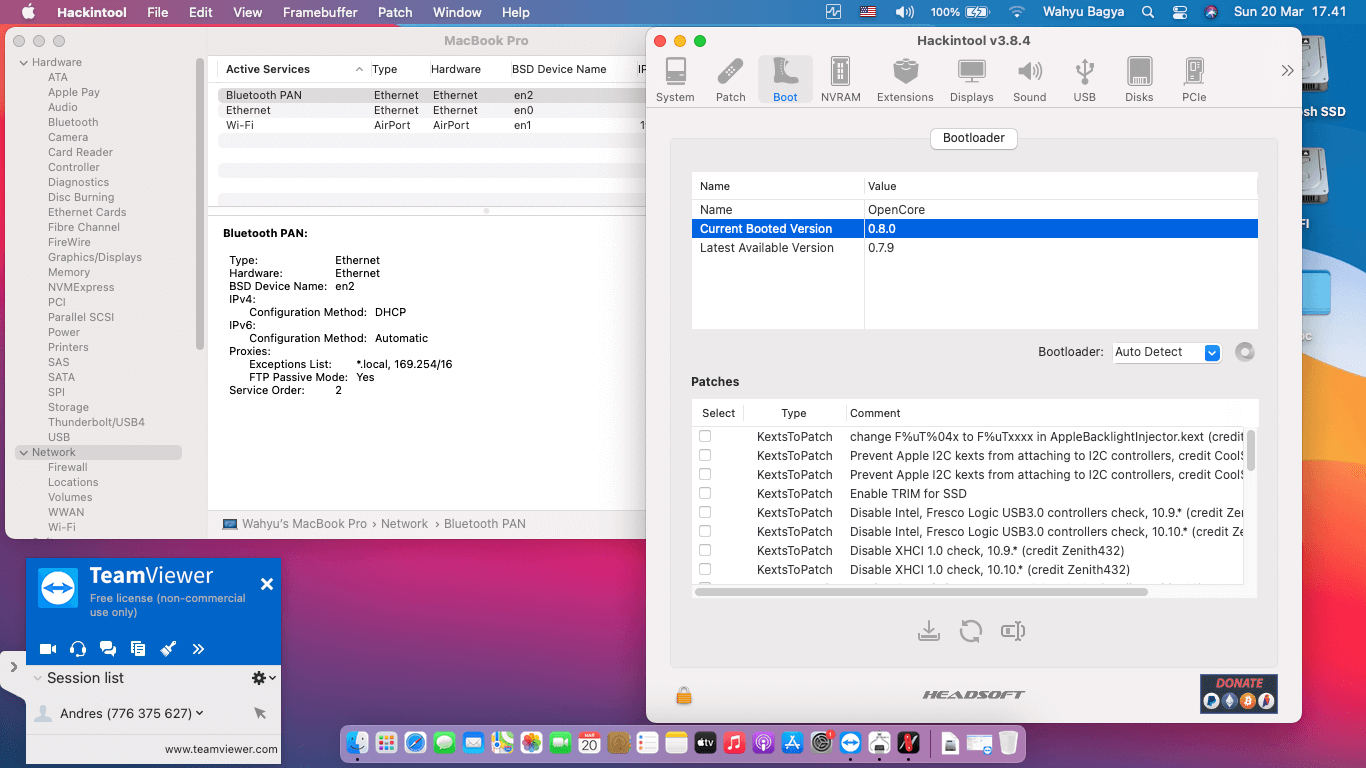Expand the Andres session dropdown
Screen dimensions: 1366x768
coord(200,713)
